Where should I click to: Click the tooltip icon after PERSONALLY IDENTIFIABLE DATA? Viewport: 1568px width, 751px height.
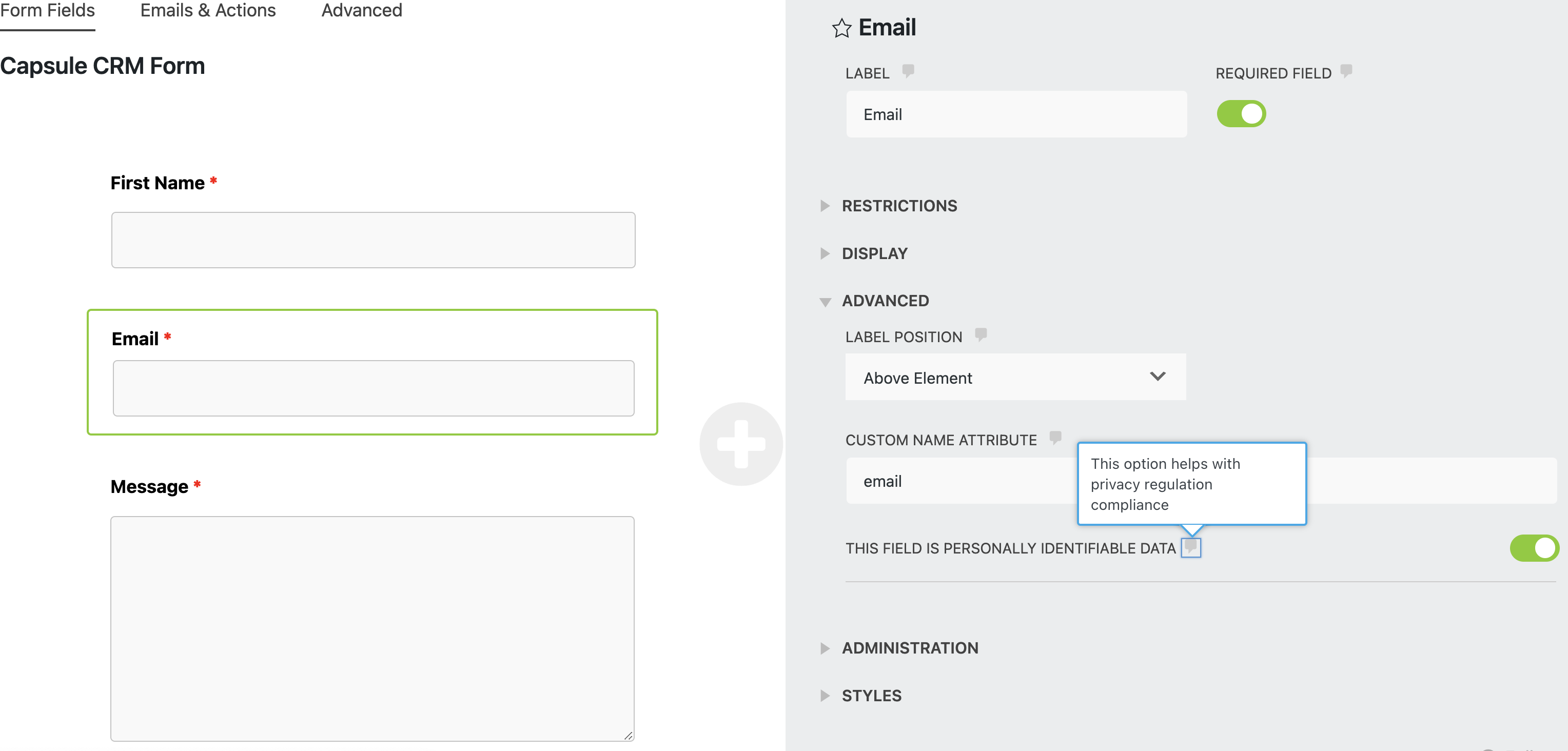click(1191, 548)
